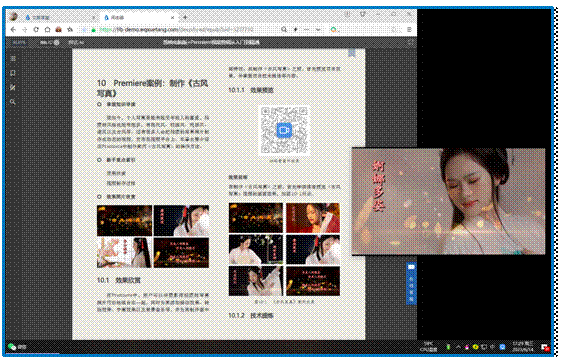
Task: Click top-left bokeh lights image in left grid
Action: point(124,221)
